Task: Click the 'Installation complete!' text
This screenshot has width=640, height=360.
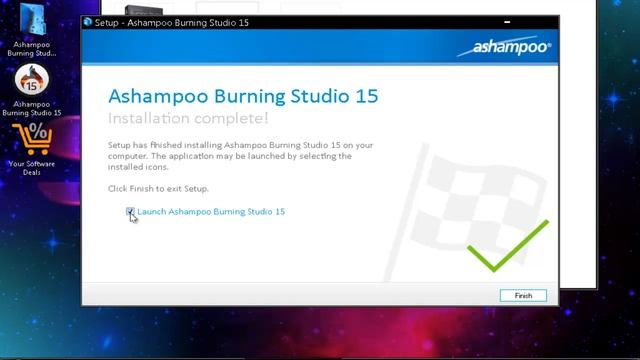Action: click(x=188, y=118)
